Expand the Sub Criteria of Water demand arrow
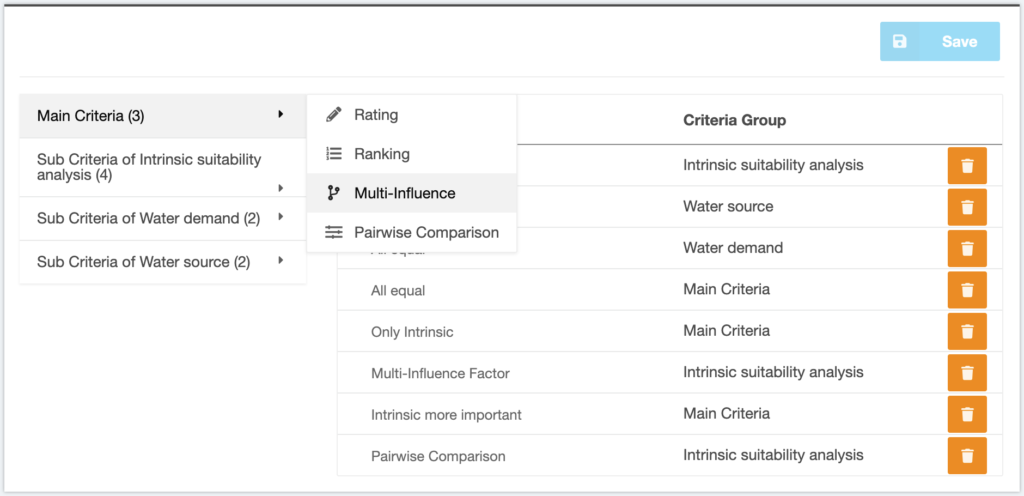Screen dimensions: 1024x496 click(x=281, y=217)
